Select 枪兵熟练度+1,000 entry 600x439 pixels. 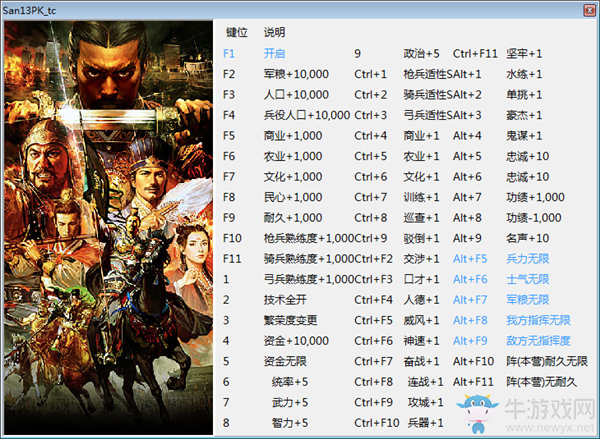pyautogui.click(x=309, y=238)
